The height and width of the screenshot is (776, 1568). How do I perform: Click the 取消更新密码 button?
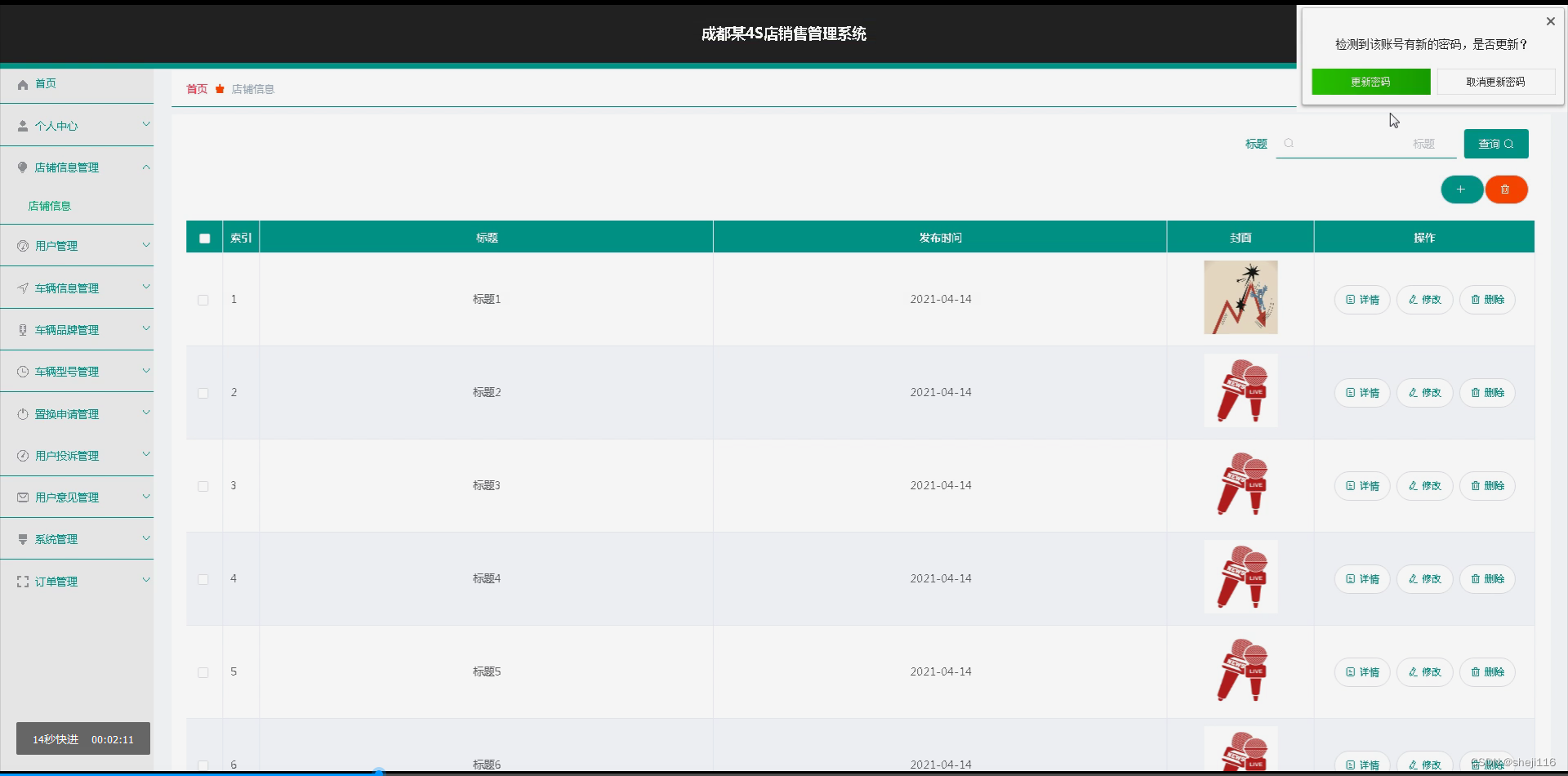1494,82
